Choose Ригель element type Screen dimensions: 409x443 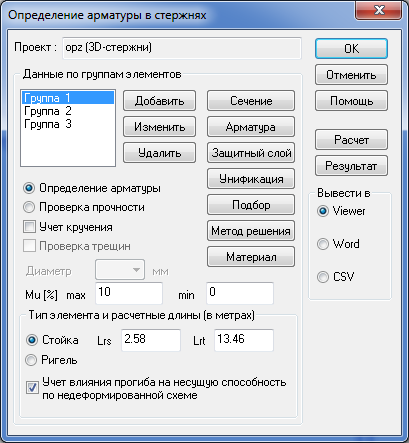(x=31, y=360)
